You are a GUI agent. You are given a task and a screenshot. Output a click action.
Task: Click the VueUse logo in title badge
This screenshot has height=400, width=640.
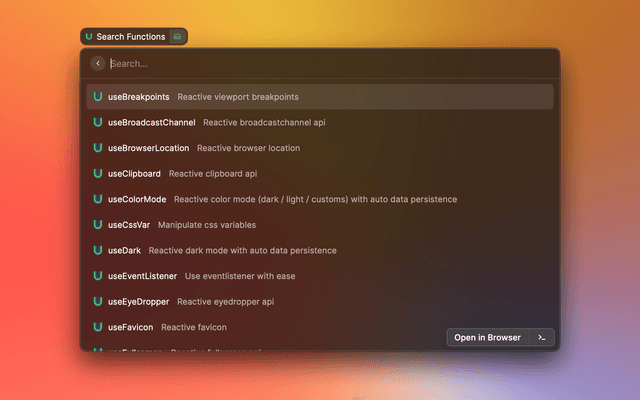click(89, 36)
